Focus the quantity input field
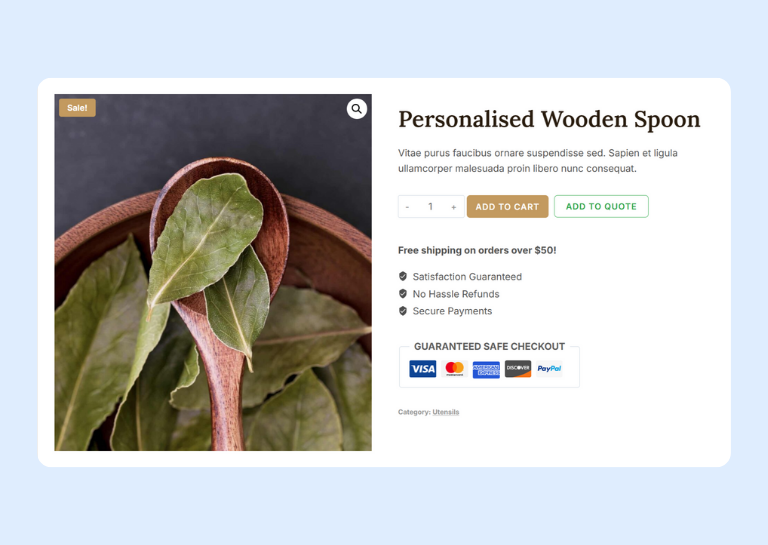This screenshot has height=545, width=768. click(431, 207)
